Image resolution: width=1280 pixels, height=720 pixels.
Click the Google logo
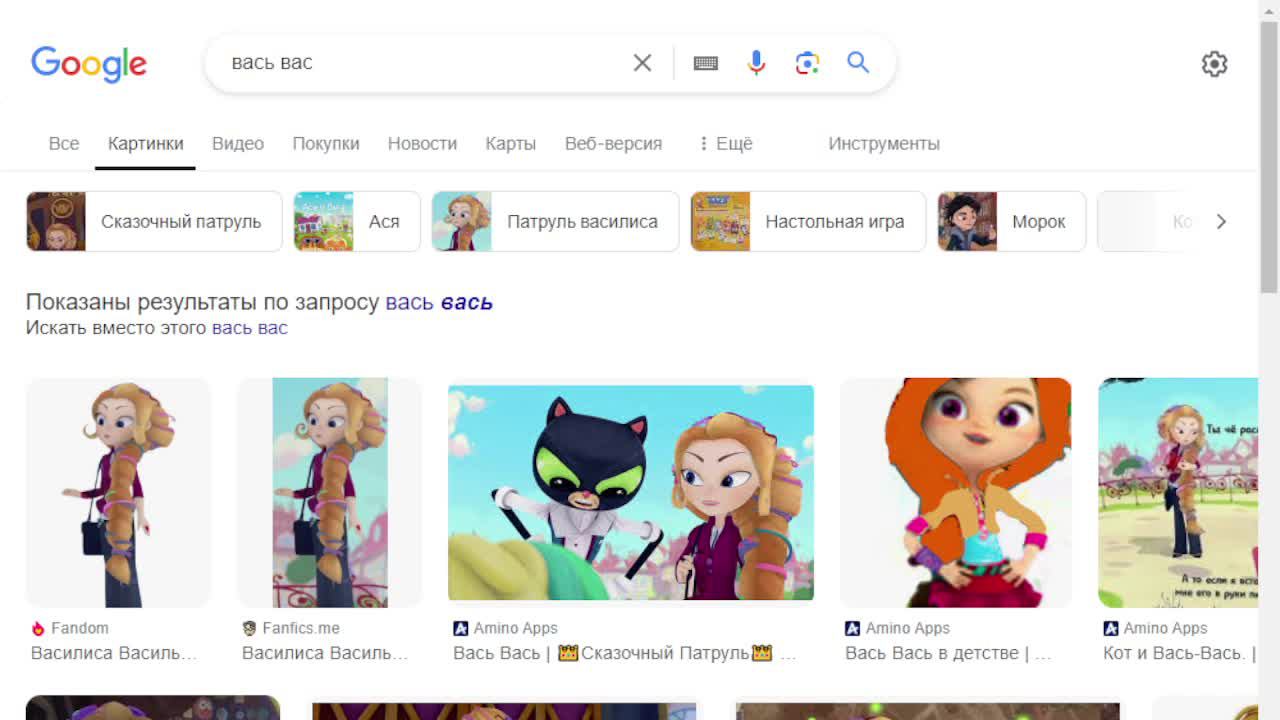[x=89, y=64]
